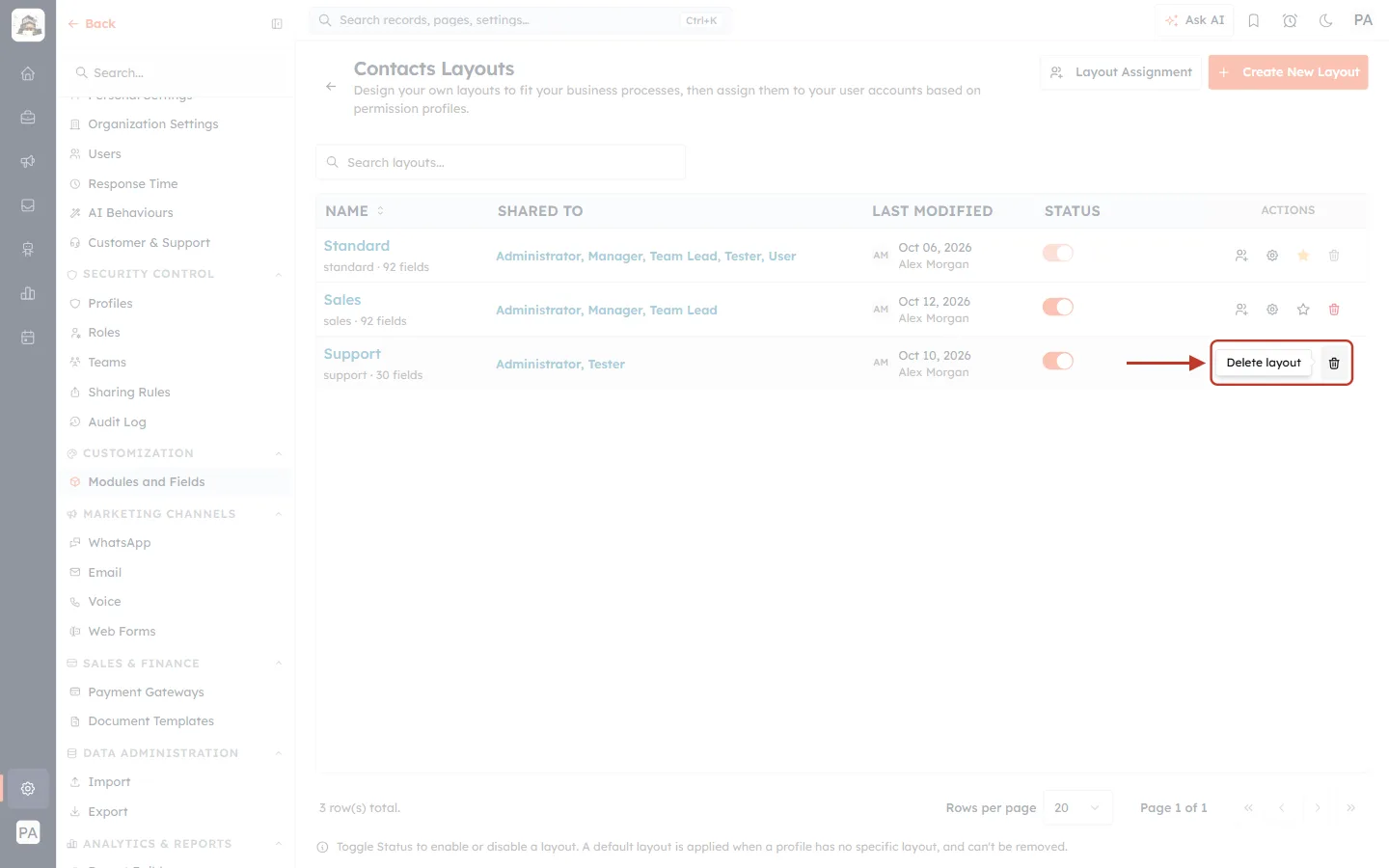Collapse the Marketing Channels section

(279, 514)
